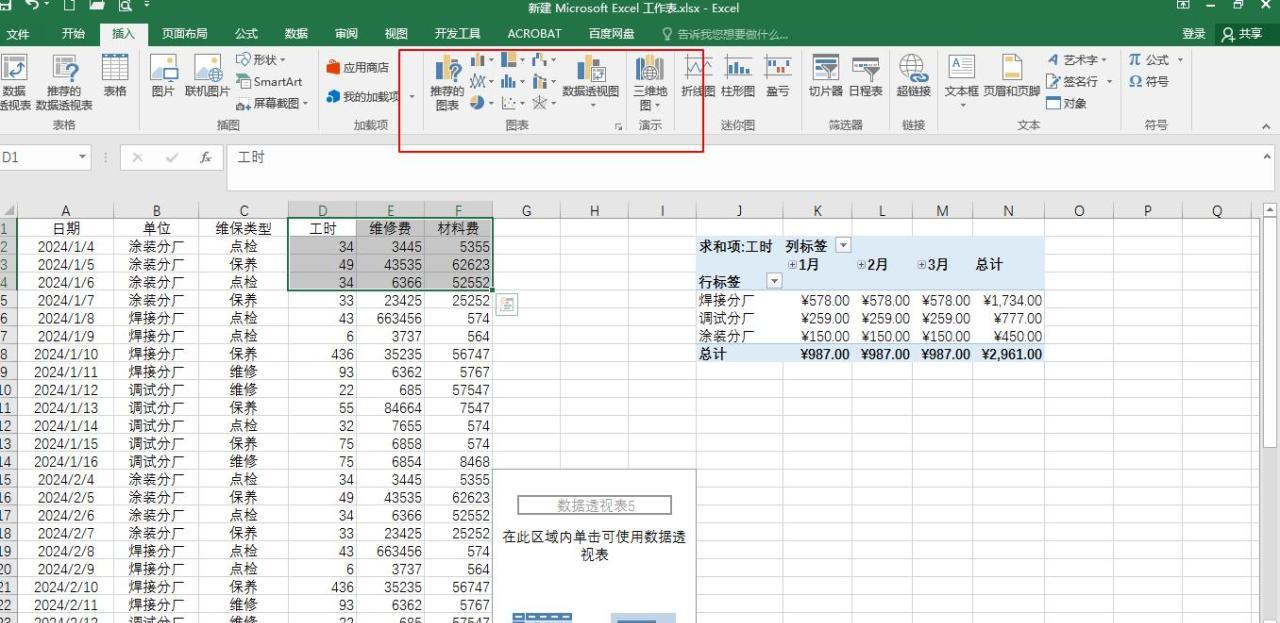Insert header and footer (页眉和页脚)

click(x=1012, y=76)
